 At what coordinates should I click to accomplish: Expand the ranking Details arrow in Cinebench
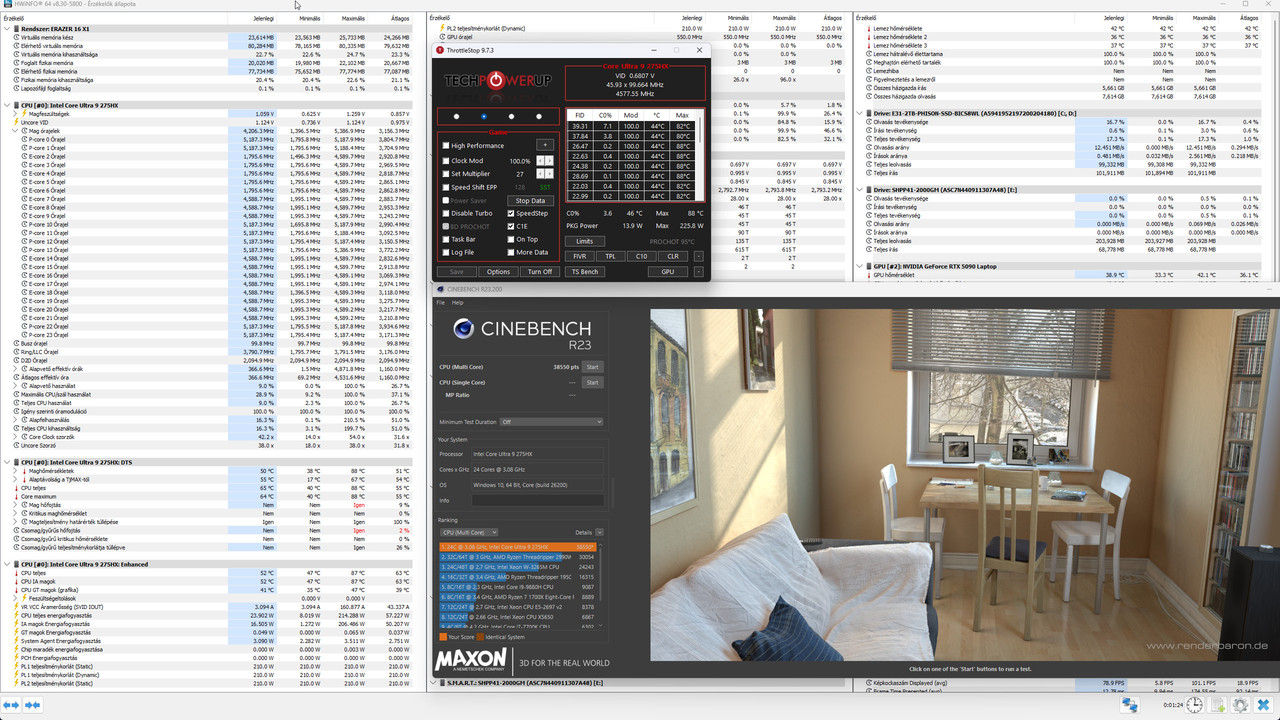(x=599, y=532)
